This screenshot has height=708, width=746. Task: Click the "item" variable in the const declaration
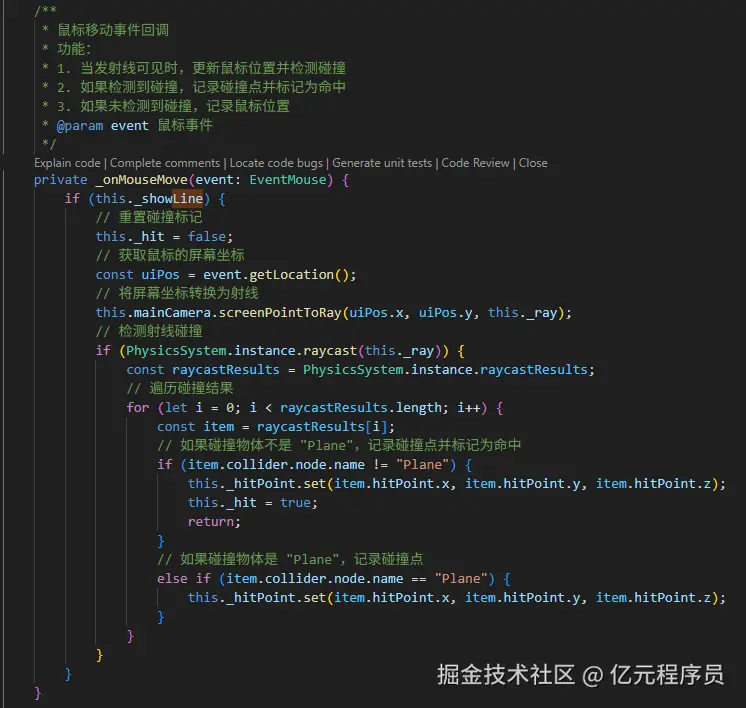pyautogui.click(x=218, y=427)
